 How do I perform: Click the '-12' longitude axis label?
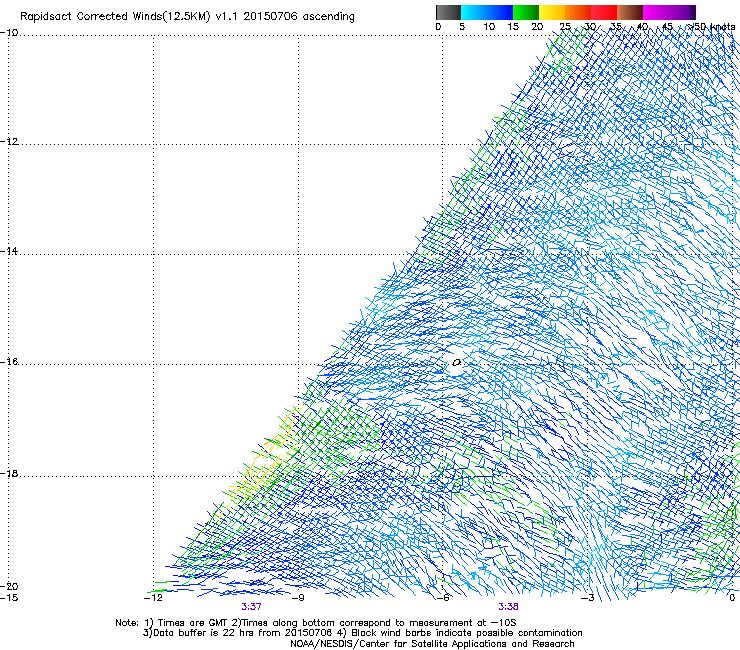point(153,598)
